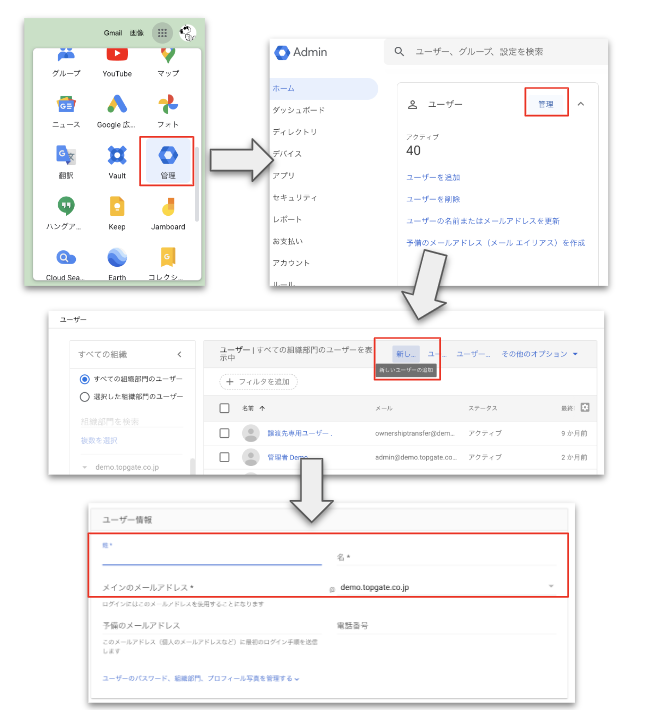Screen dimensions: 652x710
Task: Collapse the ユーザー card chevron
Action: (x=581, y=104)
